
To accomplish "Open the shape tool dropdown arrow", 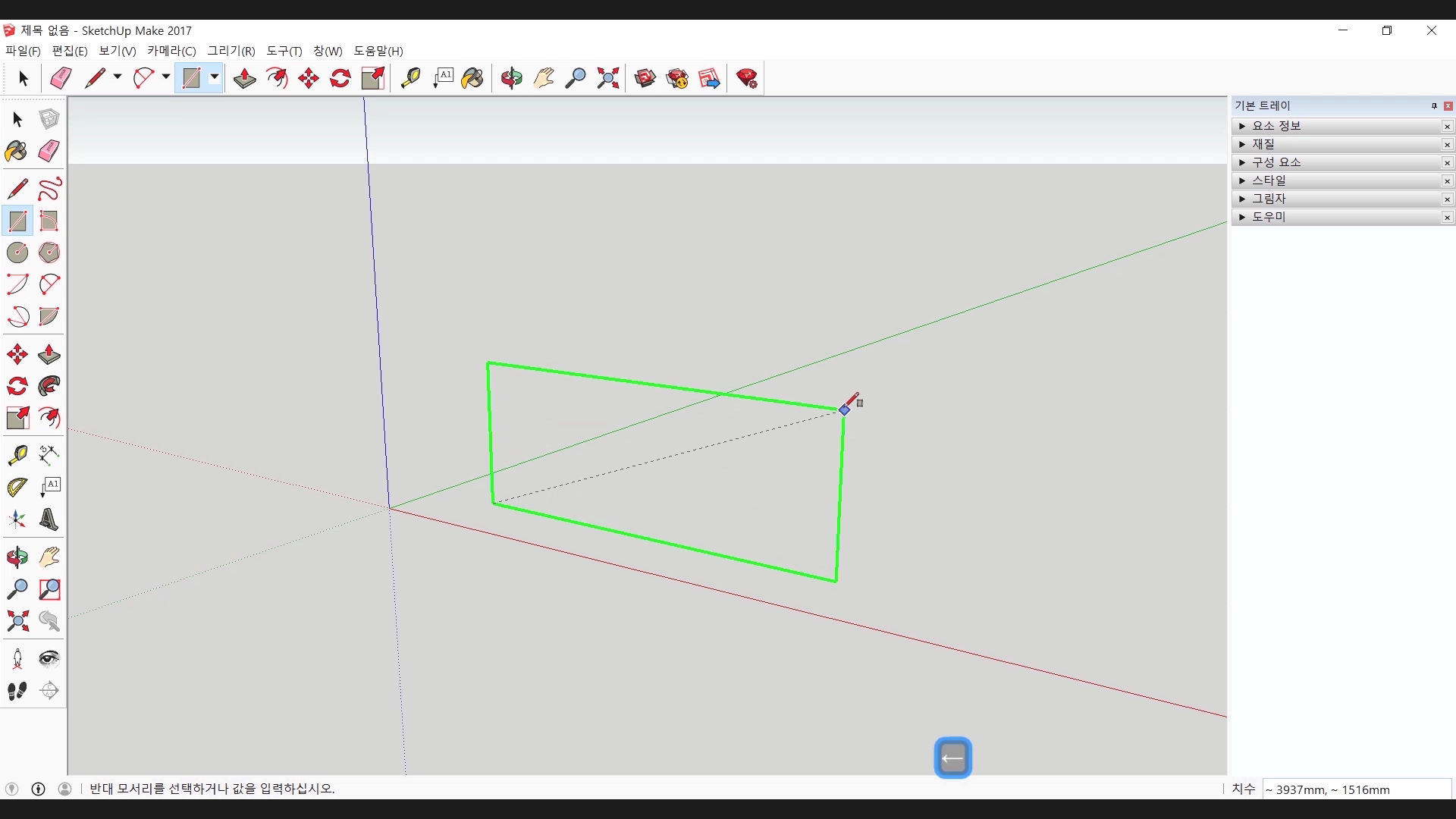I will (215, 77).
